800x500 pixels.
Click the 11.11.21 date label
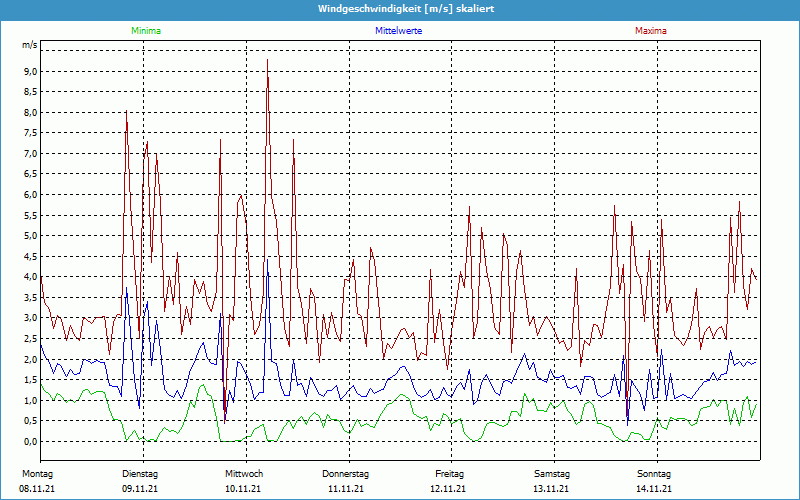346,489
